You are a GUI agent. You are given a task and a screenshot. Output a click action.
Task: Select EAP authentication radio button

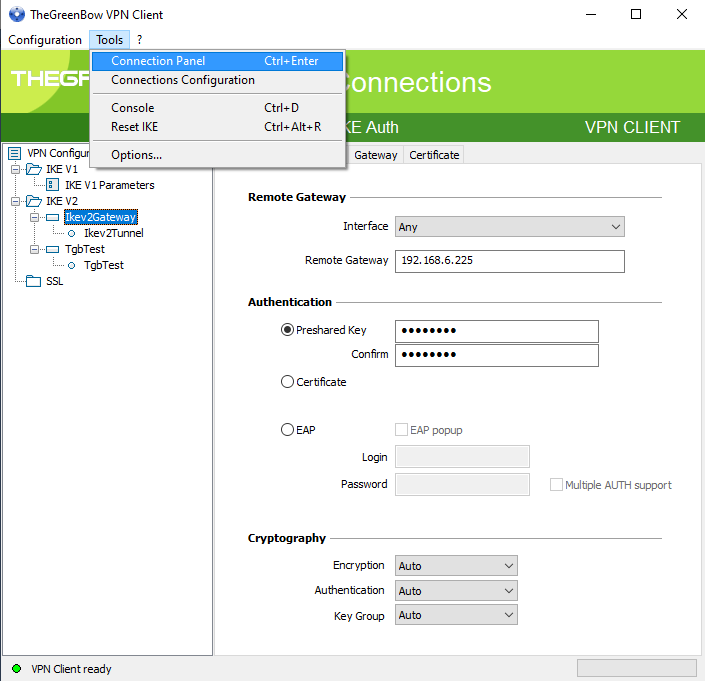287,430
